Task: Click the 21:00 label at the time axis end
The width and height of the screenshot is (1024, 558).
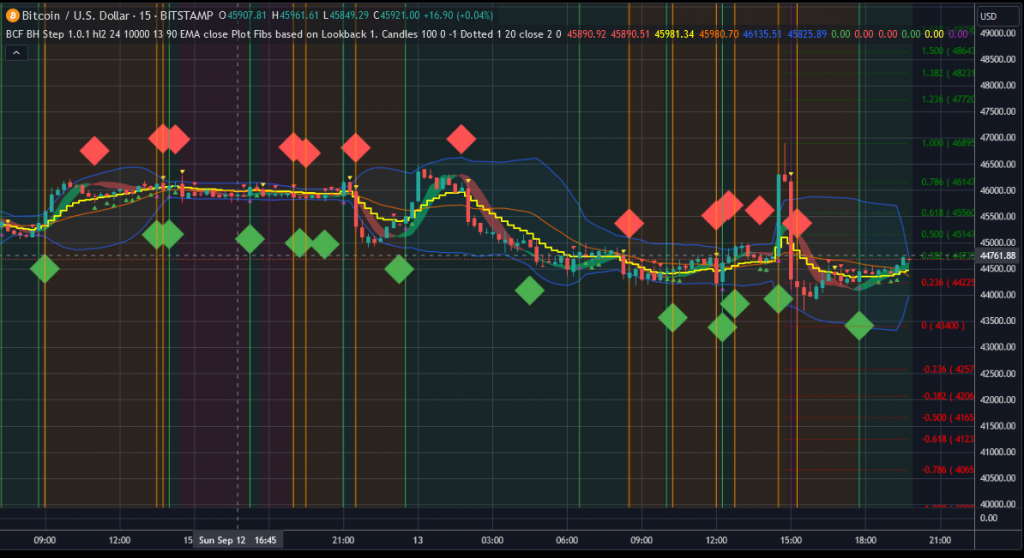Action: click(x=939, y=540)
